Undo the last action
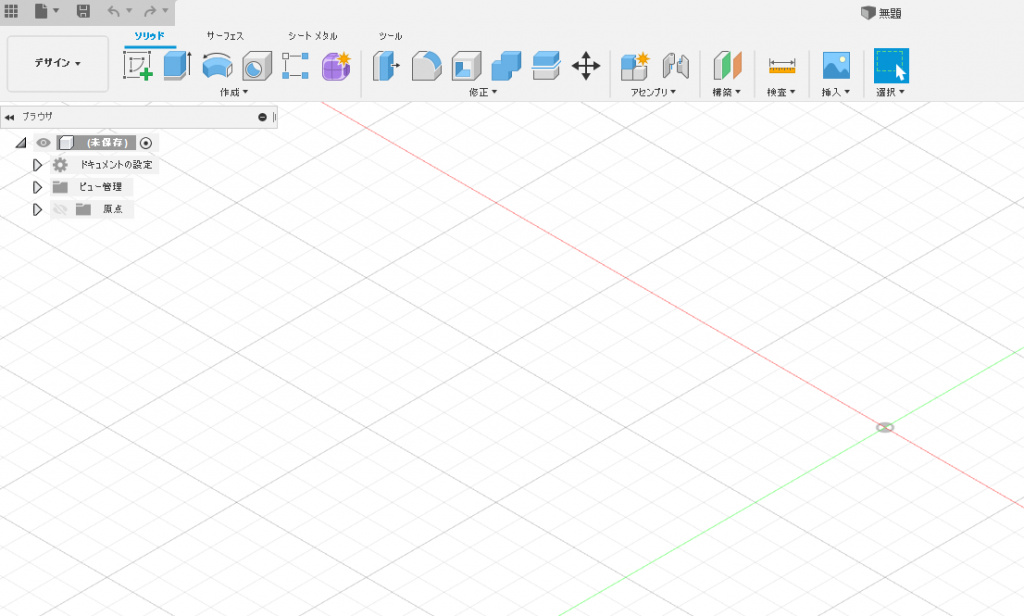 (x=114, y=11)
